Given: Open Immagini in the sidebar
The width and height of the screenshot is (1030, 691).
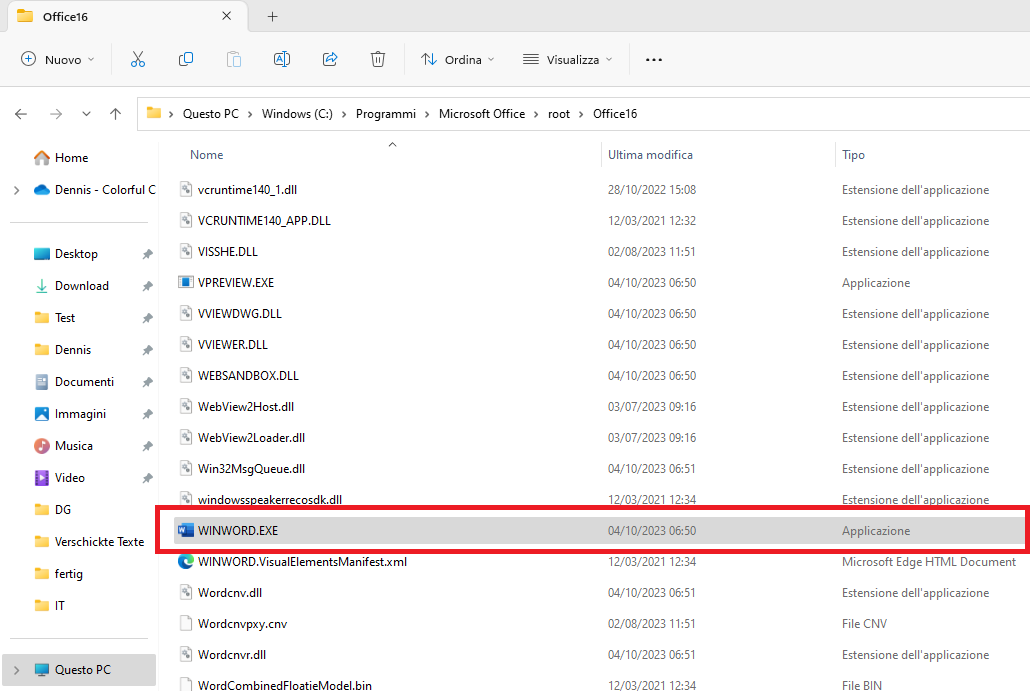Looking at the screenshot, I should (x=80, y=414).
